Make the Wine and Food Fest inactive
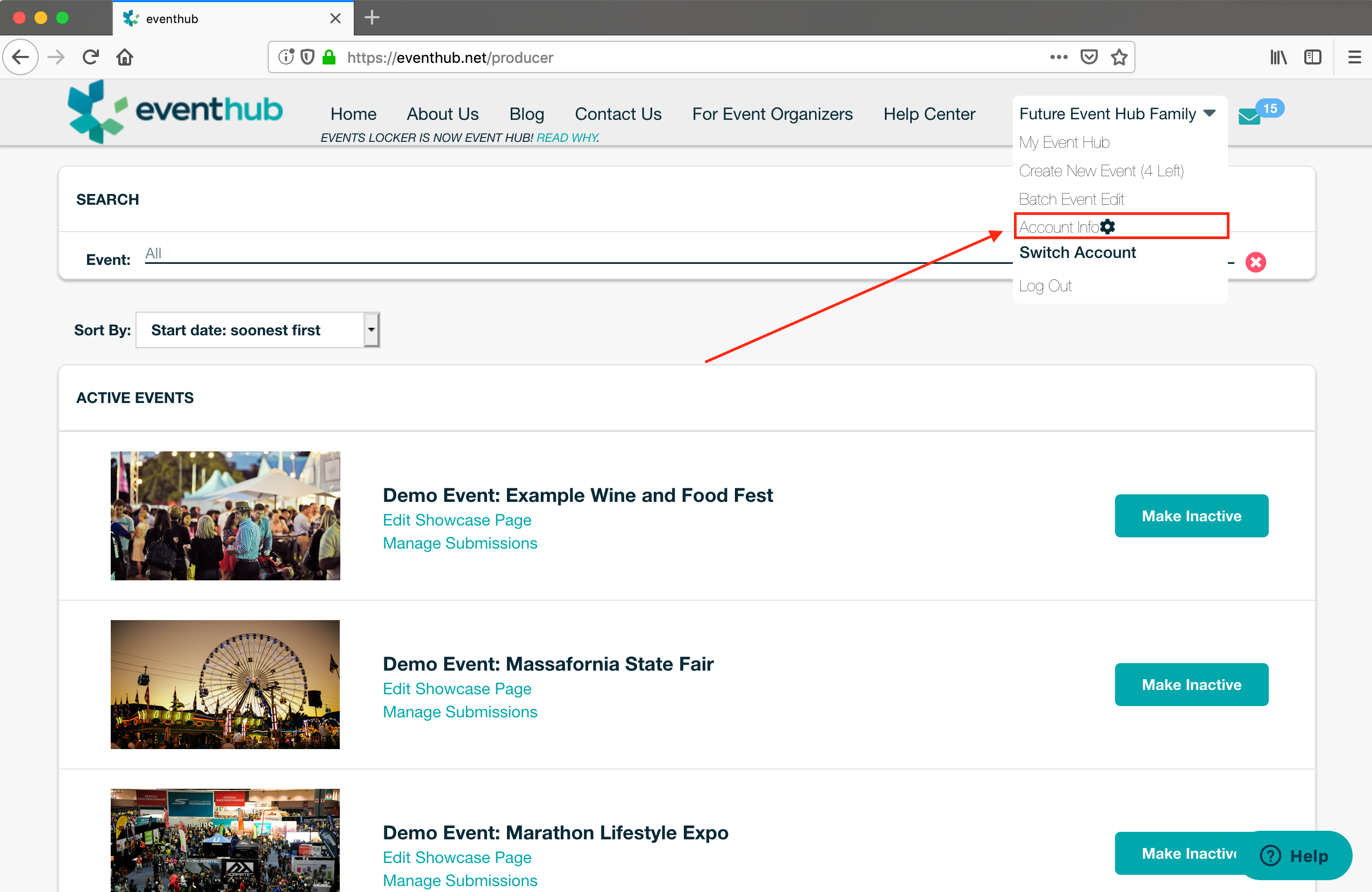Image resolution: width=1372 pixels, height=892 pixels. (x=1191, y=516)
